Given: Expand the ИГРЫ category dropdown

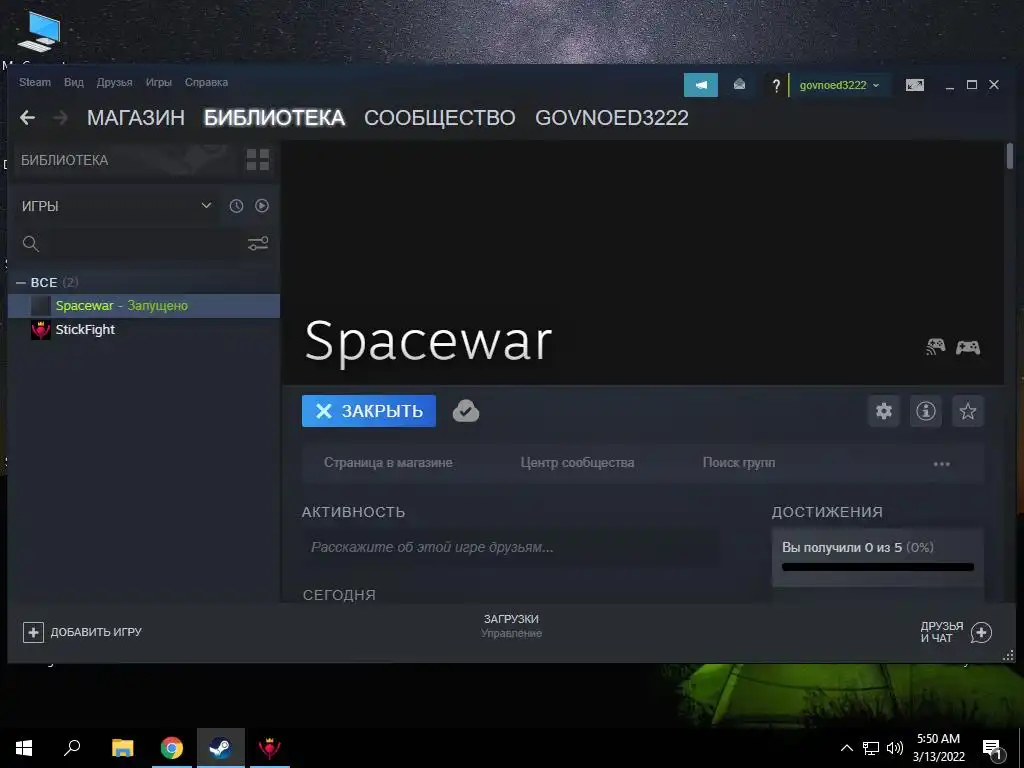Looking at the screenshot, I should click(x=116, y=206).
